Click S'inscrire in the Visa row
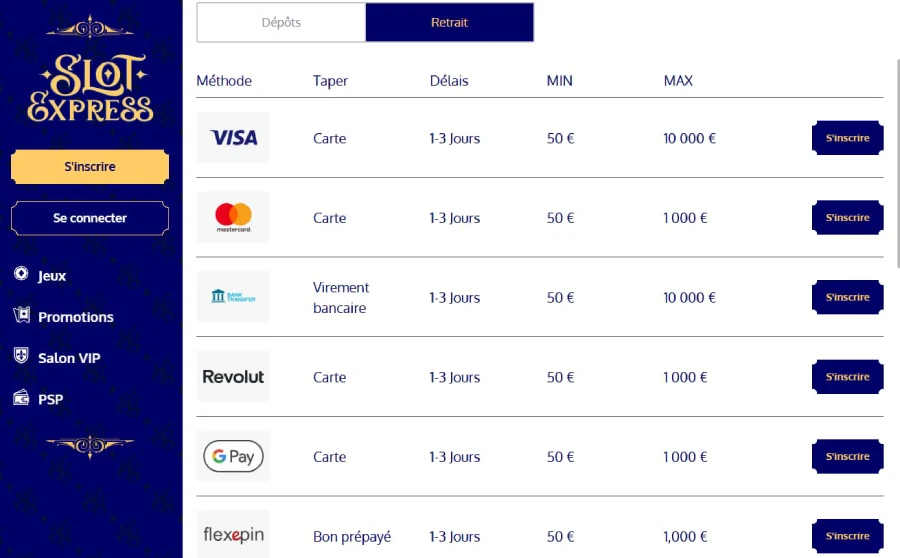 coord(847,138)
